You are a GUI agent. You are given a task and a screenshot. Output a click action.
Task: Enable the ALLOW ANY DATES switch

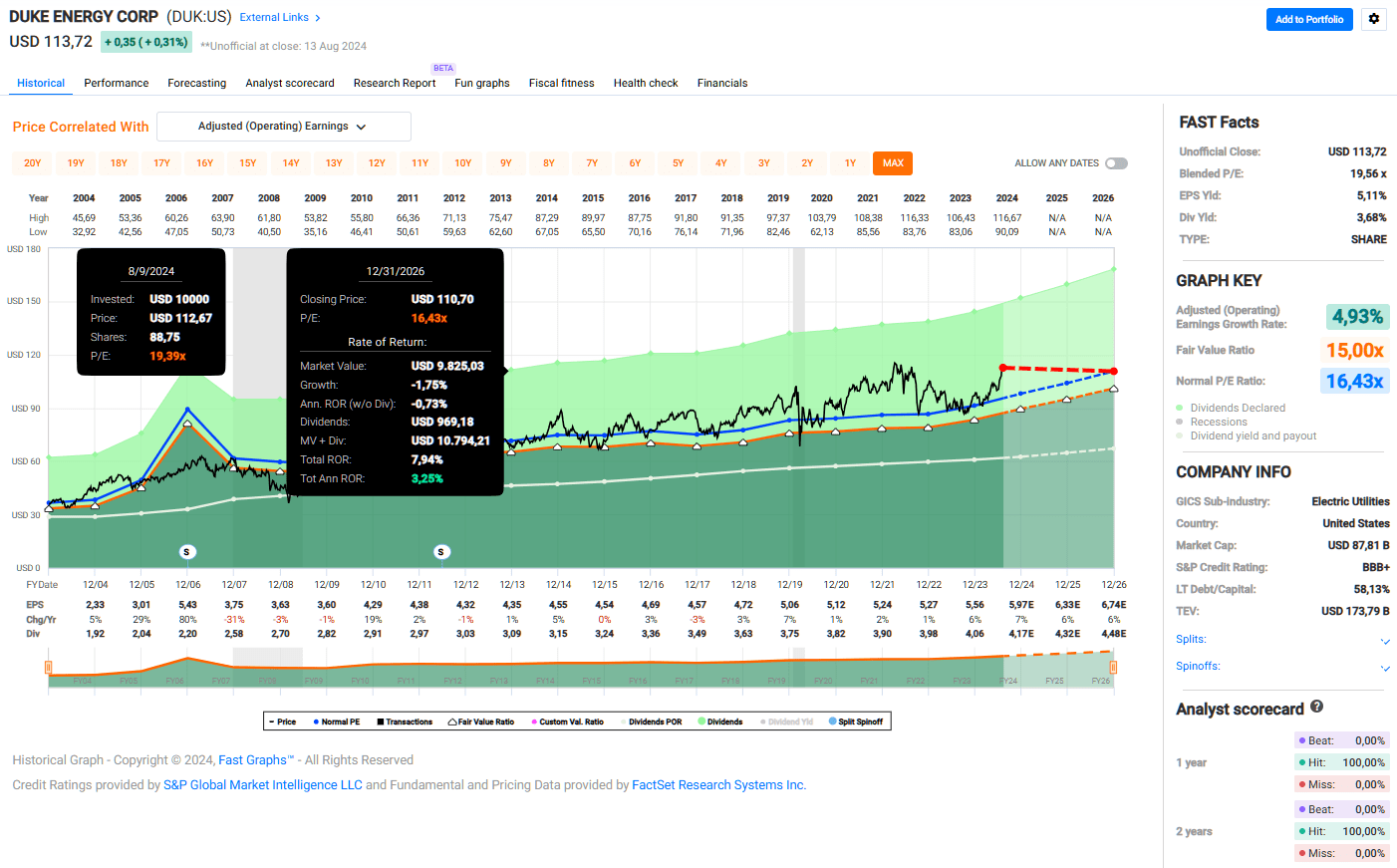[1116, 162]
